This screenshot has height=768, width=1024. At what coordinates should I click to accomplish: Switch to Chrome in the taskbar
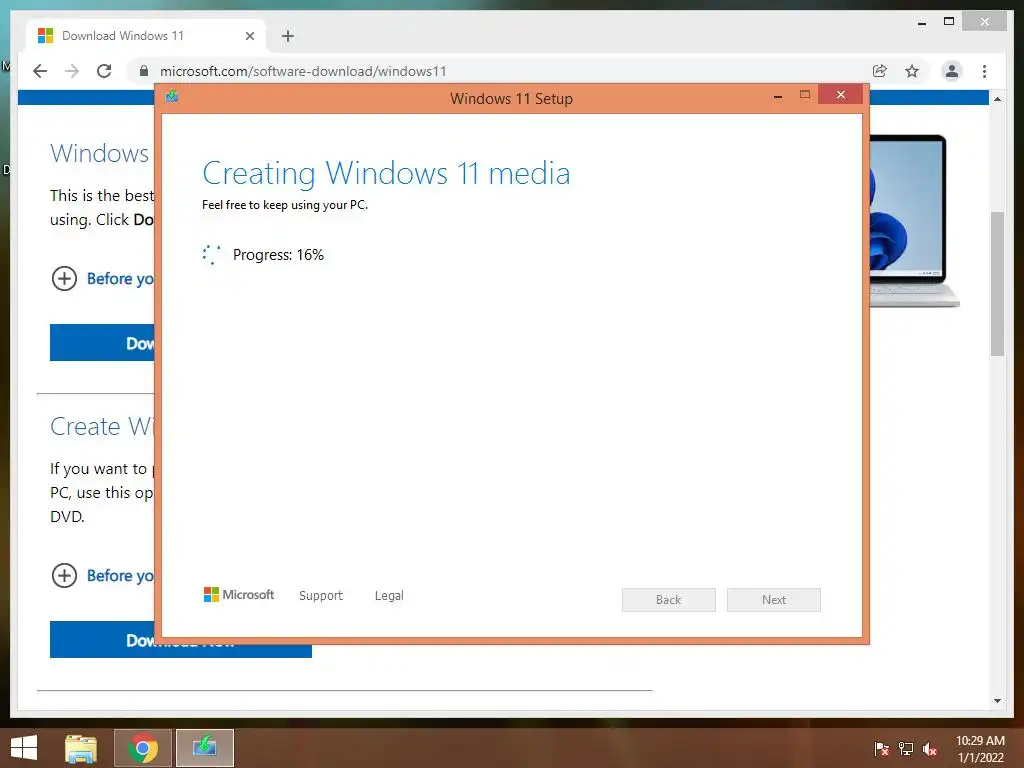point(143,748)
